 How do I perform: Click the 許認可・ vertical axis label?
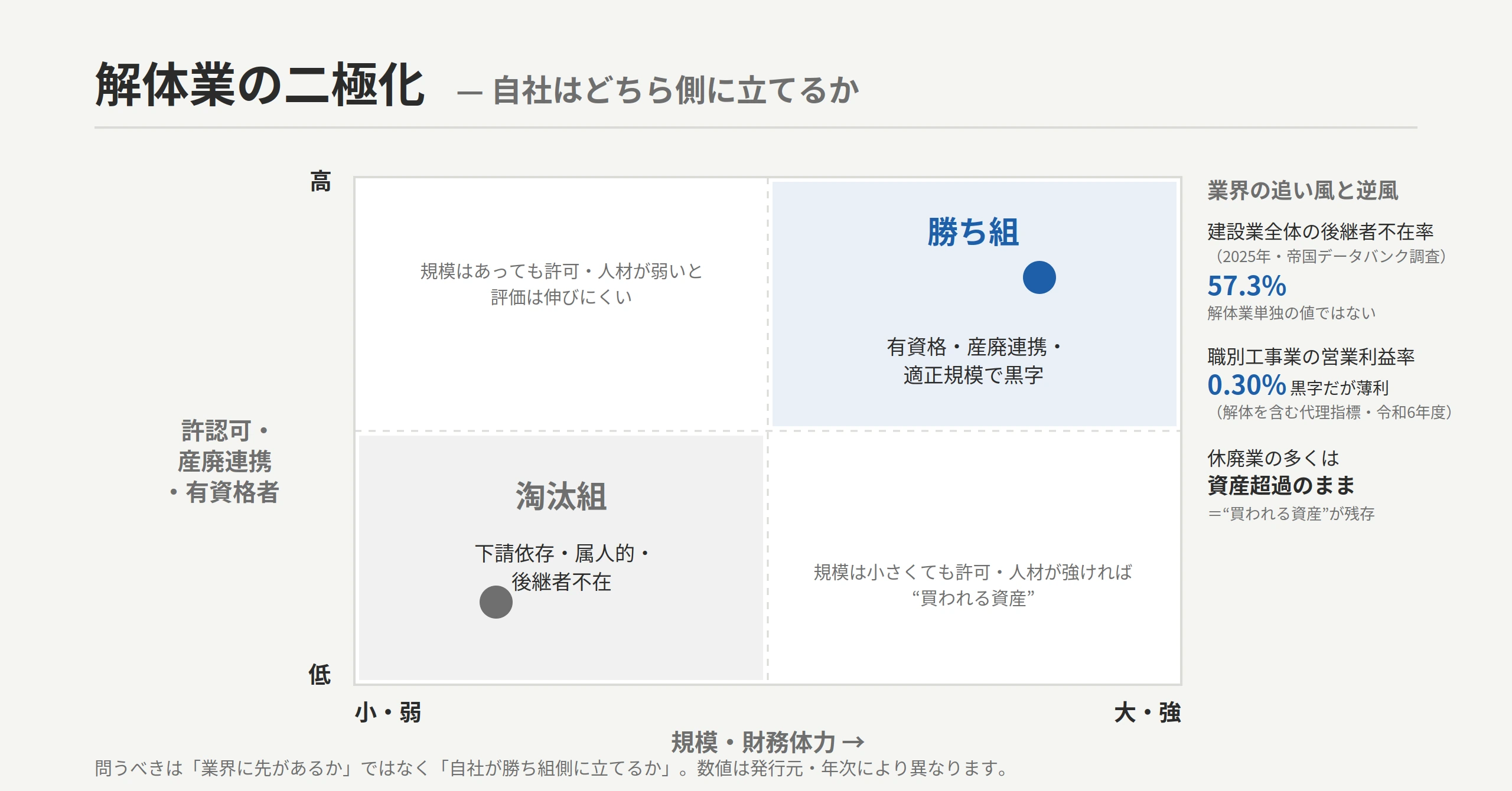click(224, 431)
